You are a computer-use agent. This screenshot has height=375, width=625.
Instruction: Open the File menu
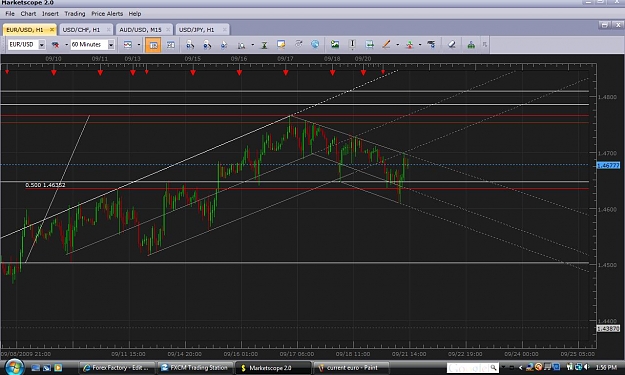10,14
